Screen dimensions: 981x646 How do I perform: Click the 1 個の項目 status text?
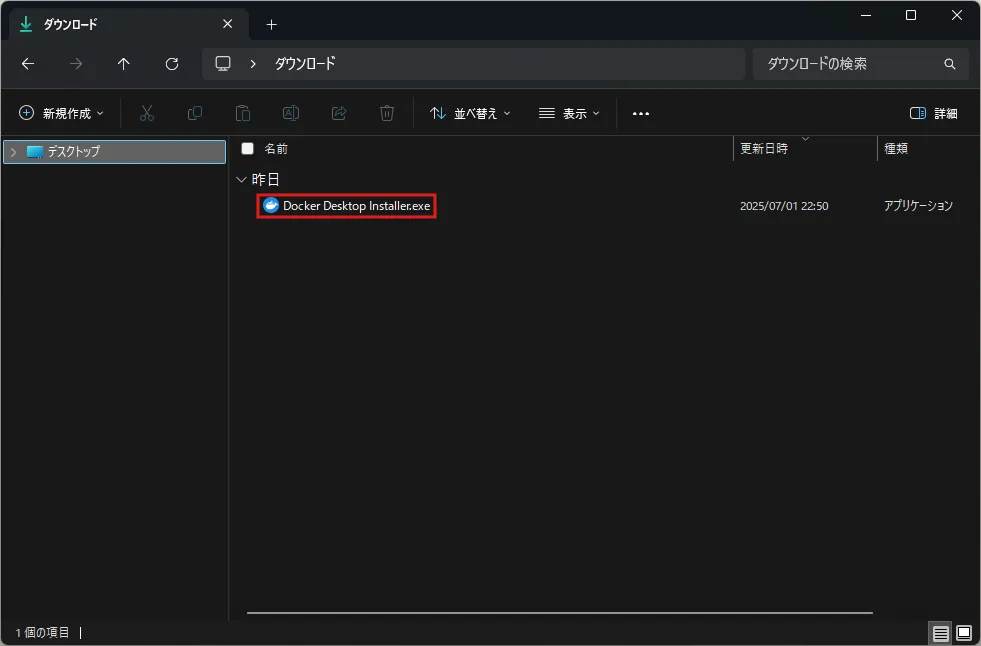42,633
